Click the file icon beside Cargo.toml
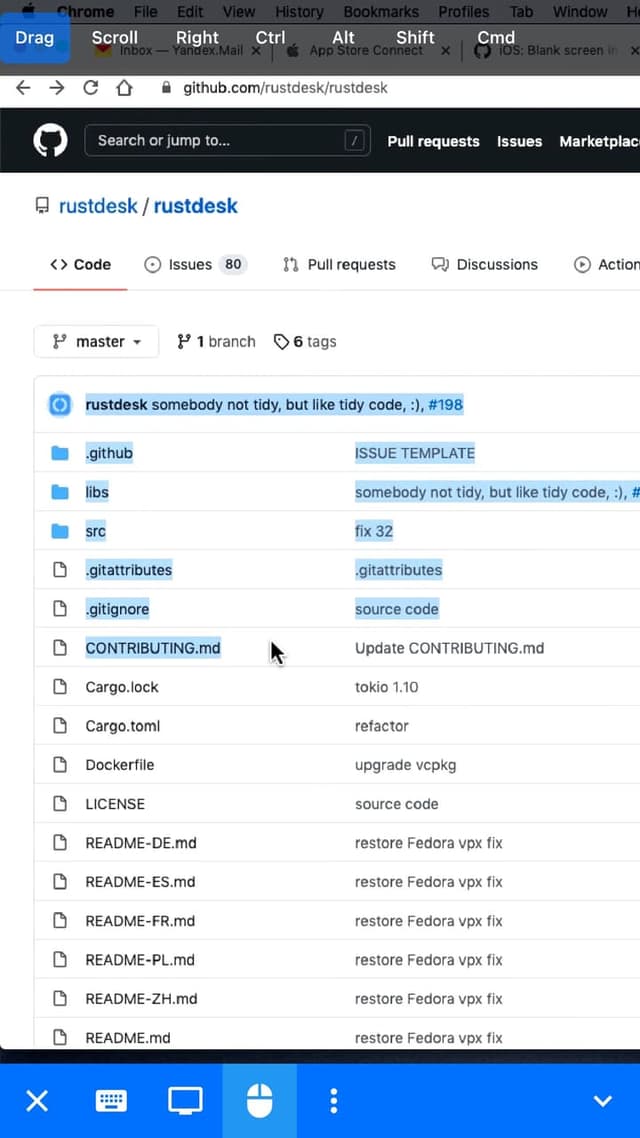Viewport: 640px width, 1138px height. [60, 726]
